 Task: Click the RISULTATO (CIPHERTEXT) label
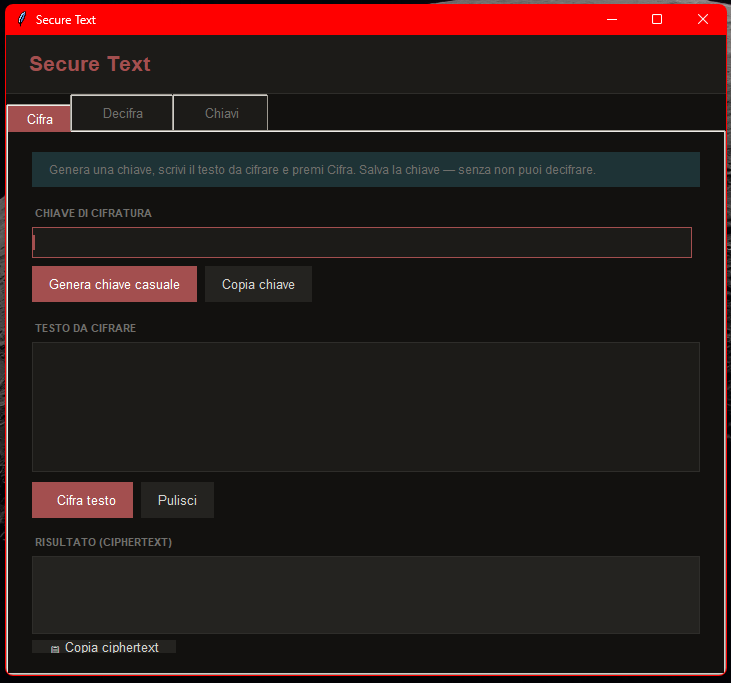click(103, 542)
